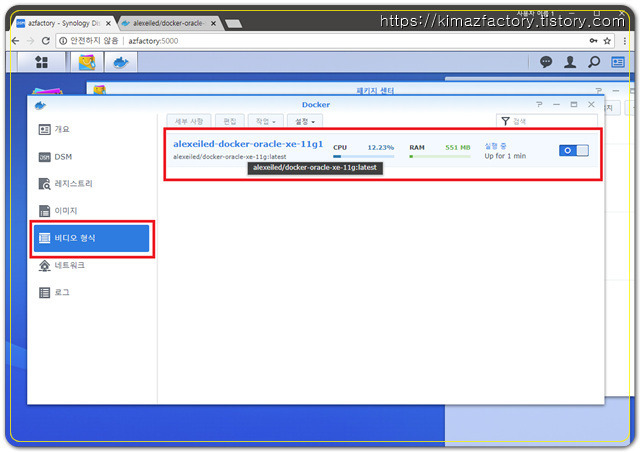Select 개요 in the Docker sidebar
The height and width of the screenshot is (452, 640).
pos(92,129)
